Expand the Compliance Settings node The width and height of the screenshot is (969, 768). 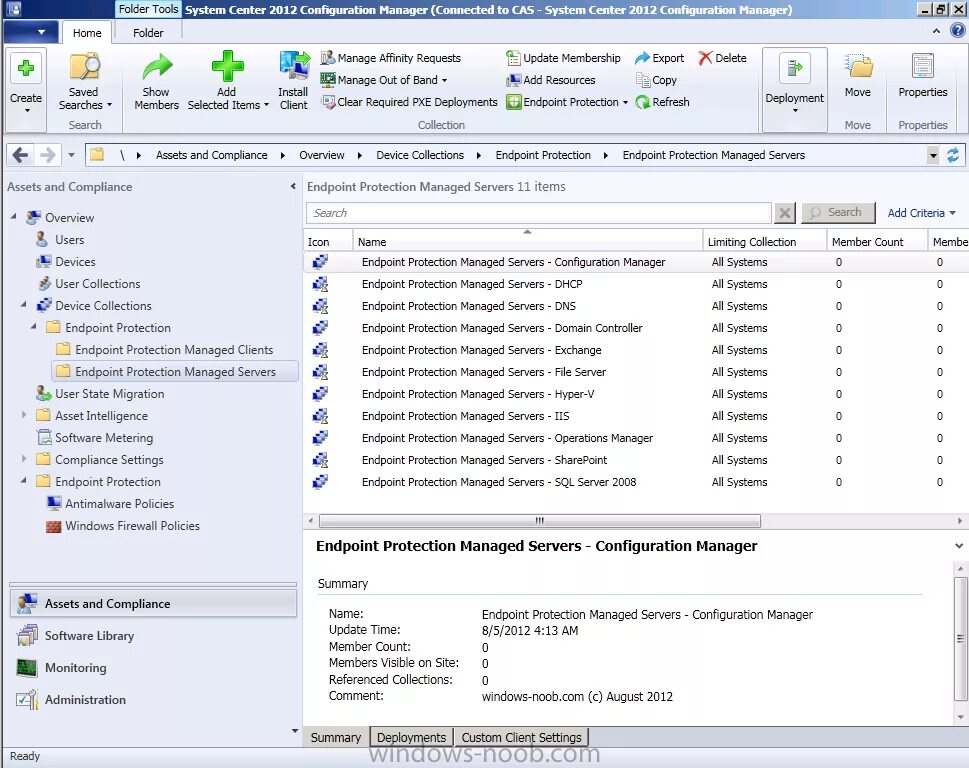pyautogui.click(x=24, y=458)
